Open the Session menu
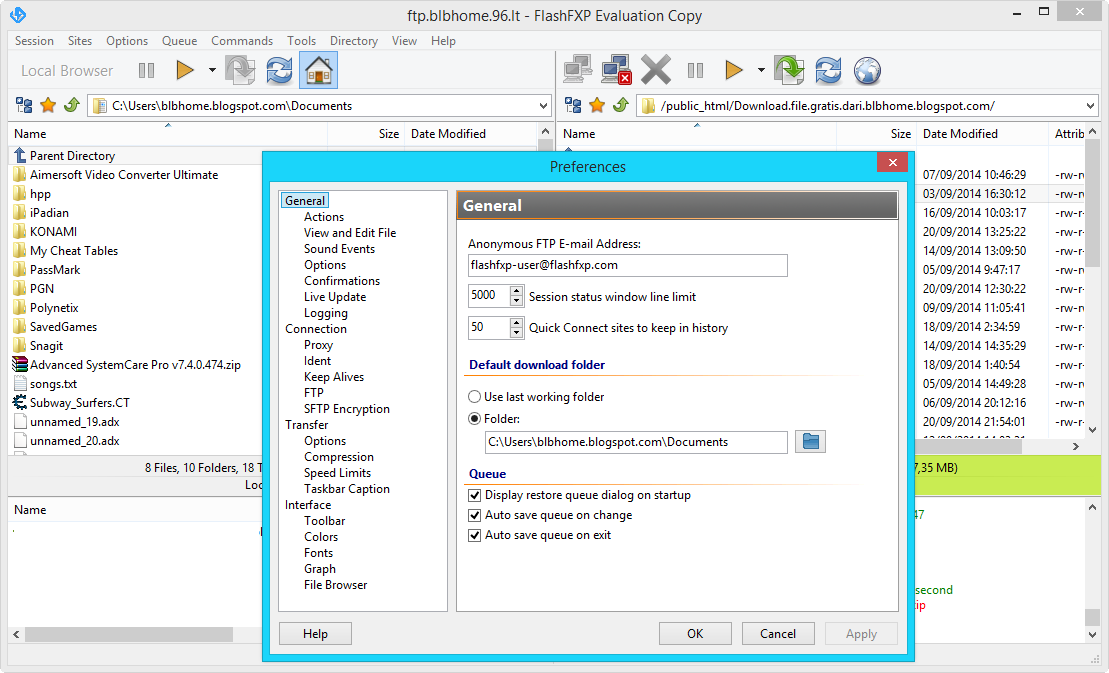This screenshot has height=673, width=1109. [x=34, y=41]
